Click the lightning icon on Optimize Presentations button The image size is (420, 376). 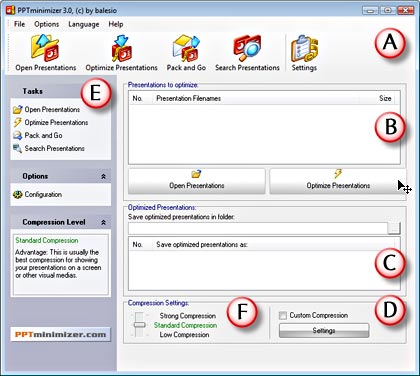click(338, 174)
